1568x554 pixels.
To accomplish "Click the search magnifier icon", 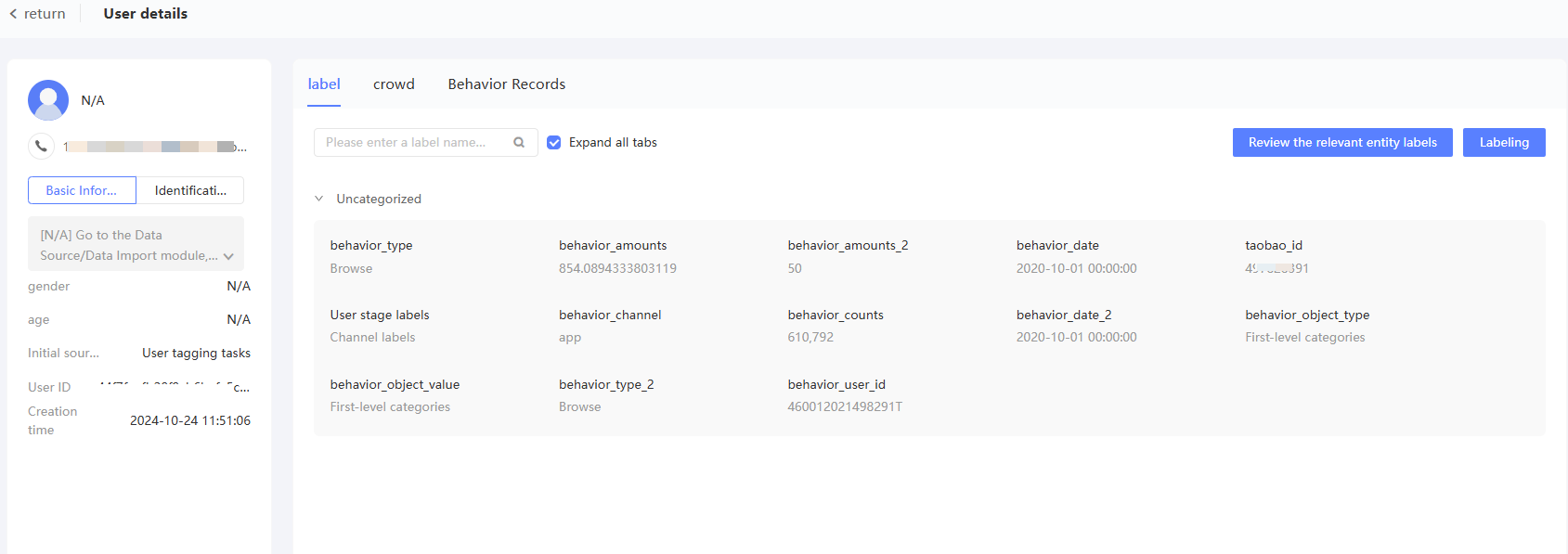I will point(519,142).
